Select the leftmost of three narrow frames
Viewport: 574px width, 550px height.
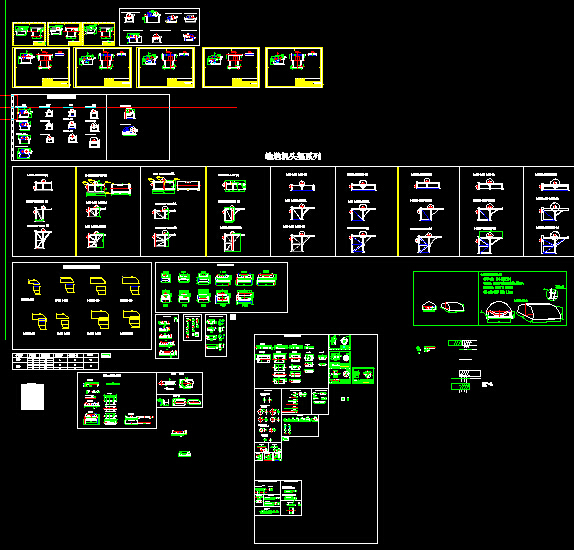coord(167,336)
